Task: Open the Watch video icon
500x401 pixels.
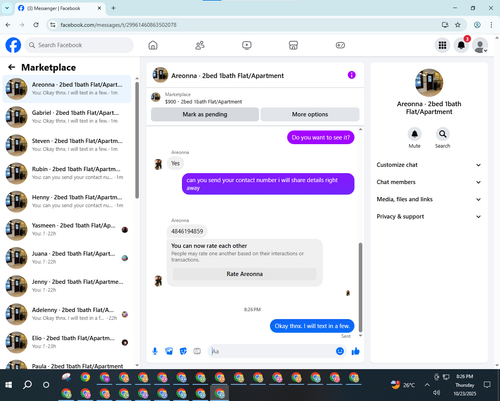Action: click(247, 45)
